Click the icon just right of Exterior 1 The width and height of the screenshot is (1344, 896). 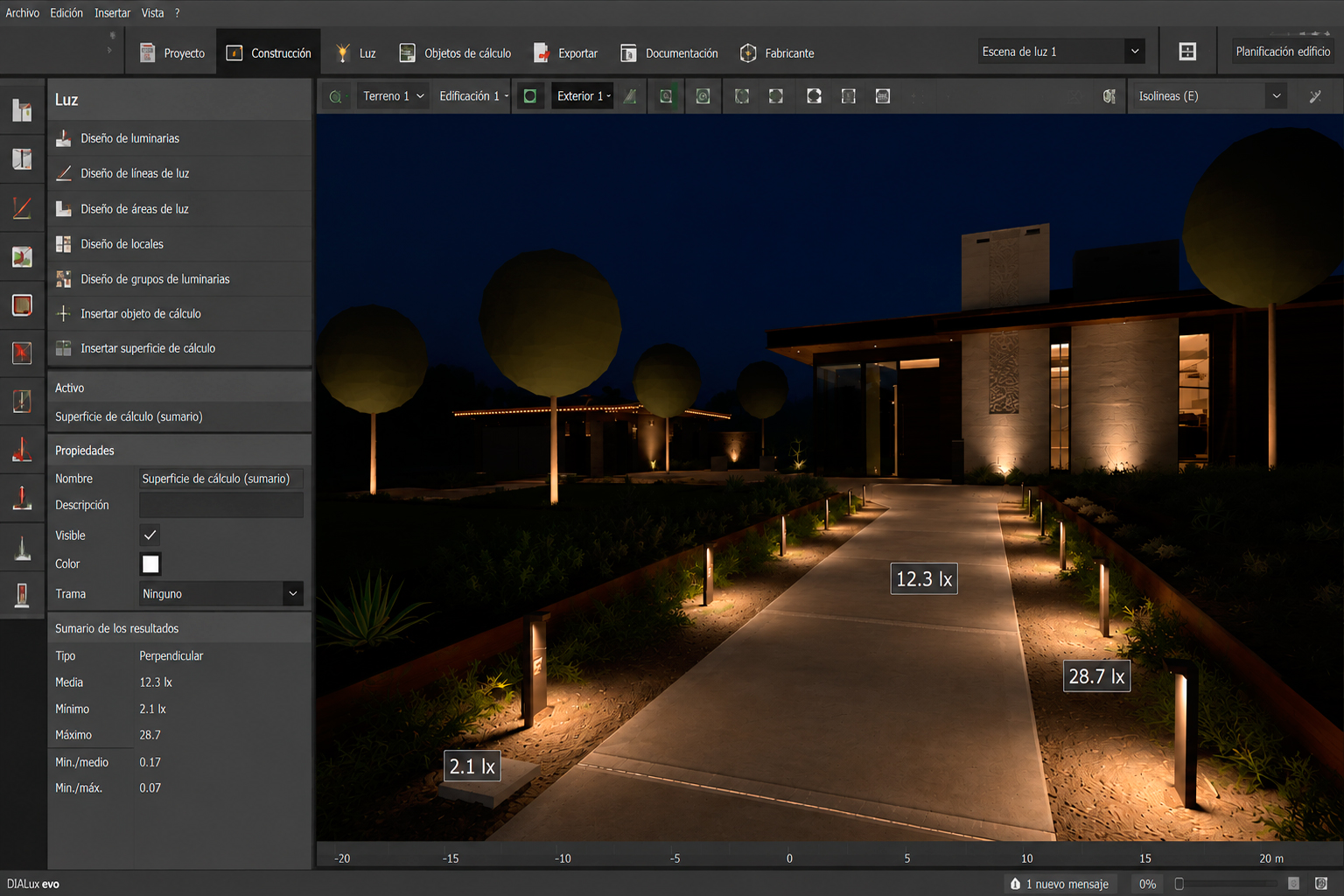[x=630, y=96]
